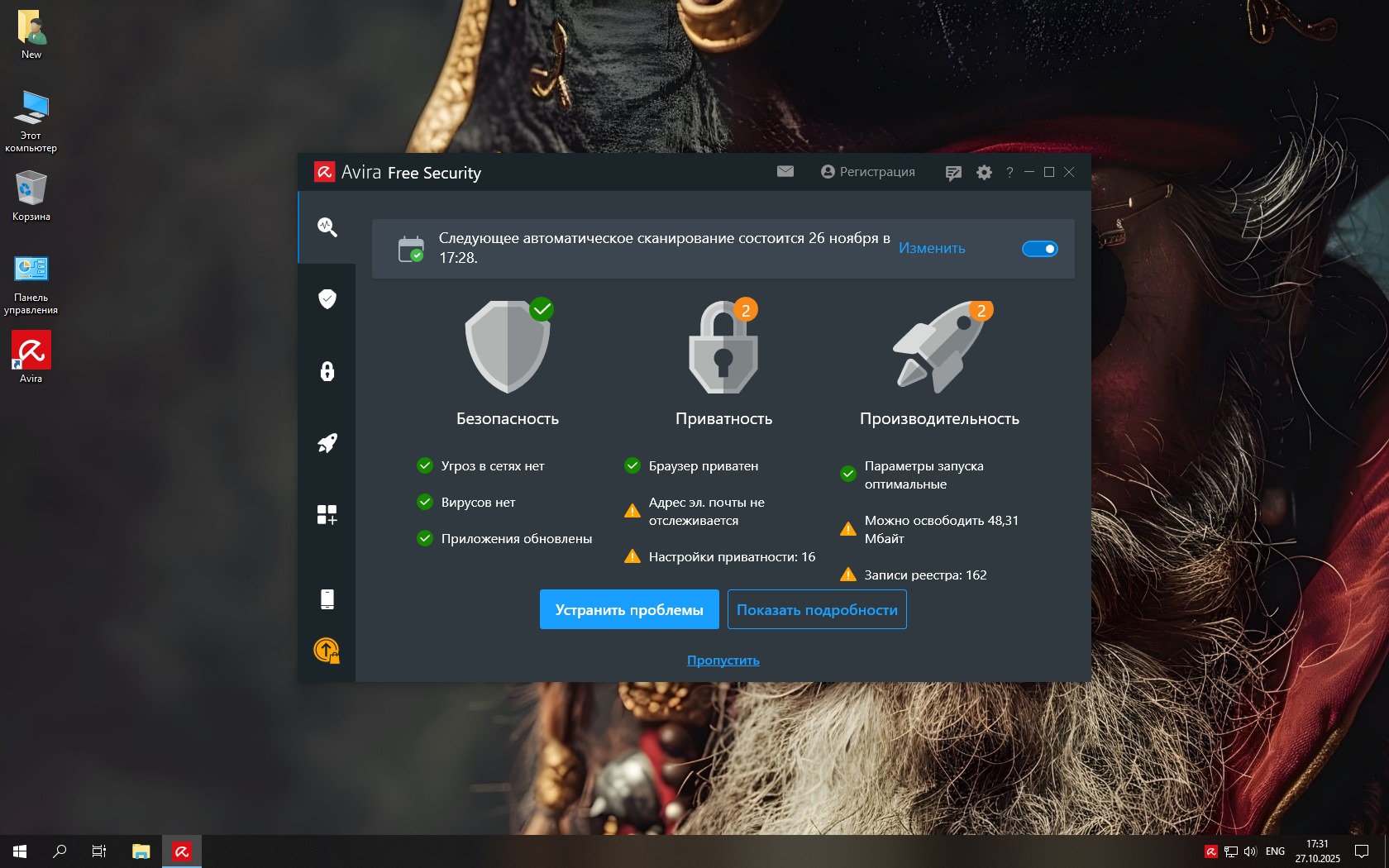This screenshot has width=1389, height=868.
Task: Close the Avira Free Security window
Action: pyautogui.click(x=1069, y=172)
